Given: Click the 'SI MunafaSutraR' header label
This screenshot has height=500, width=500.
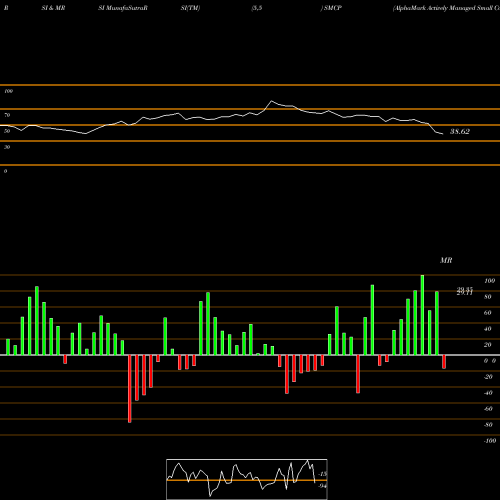Looking at the screenshot, I should click(123, 8).
